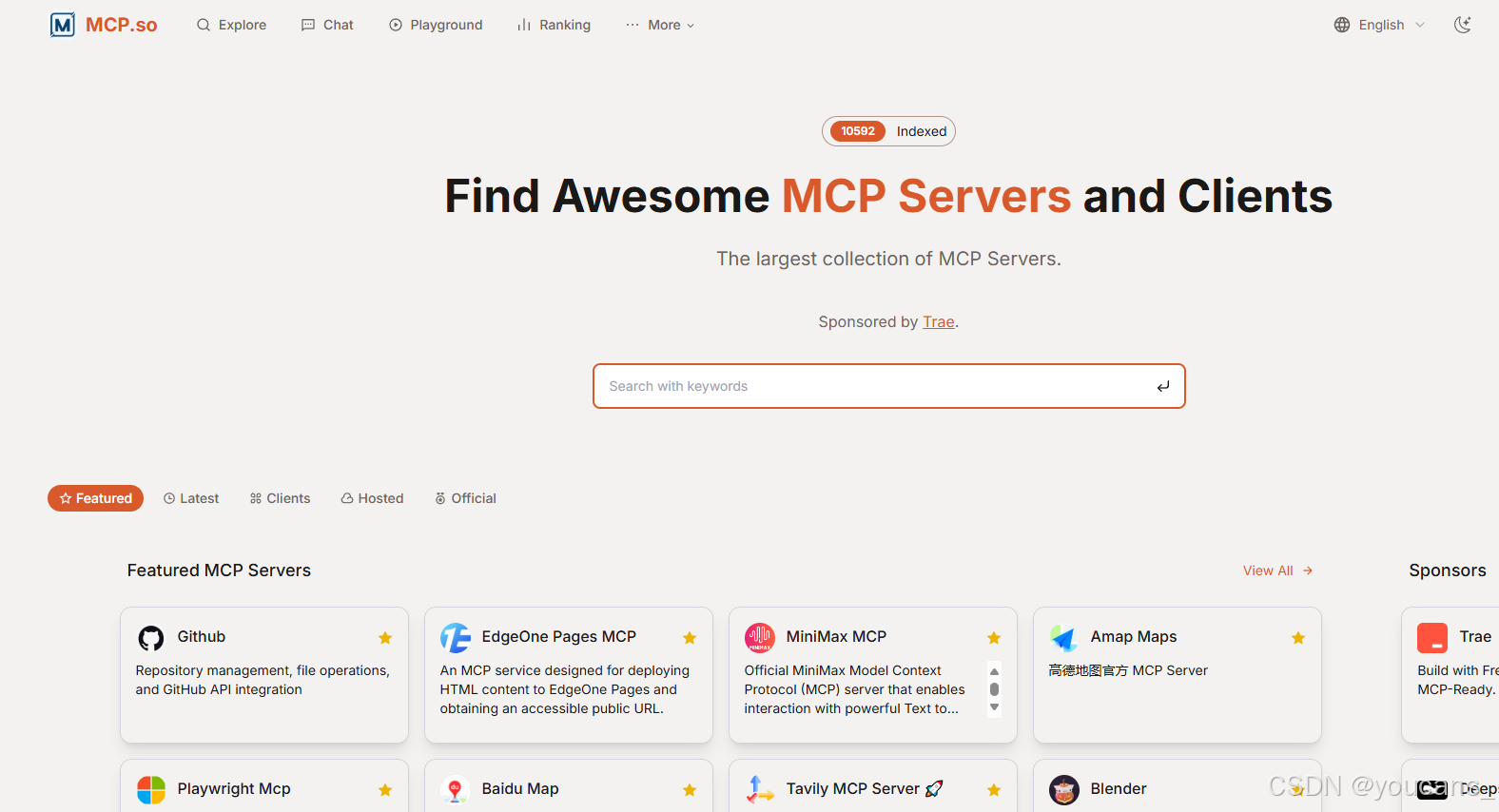
Task: Click the star on the Github card
Action: (x=385, y=638)
